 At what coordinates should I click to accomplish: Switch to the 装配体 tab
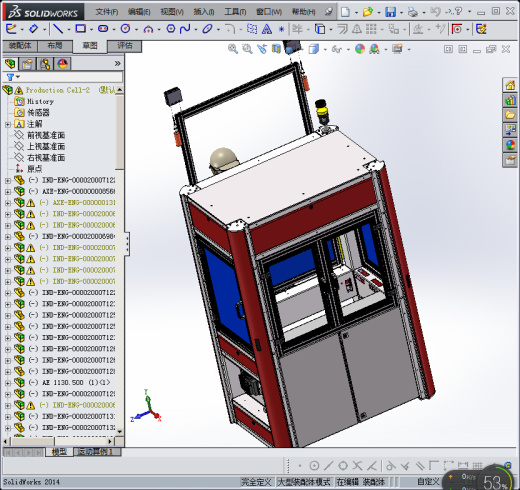(x=20, y=46)
